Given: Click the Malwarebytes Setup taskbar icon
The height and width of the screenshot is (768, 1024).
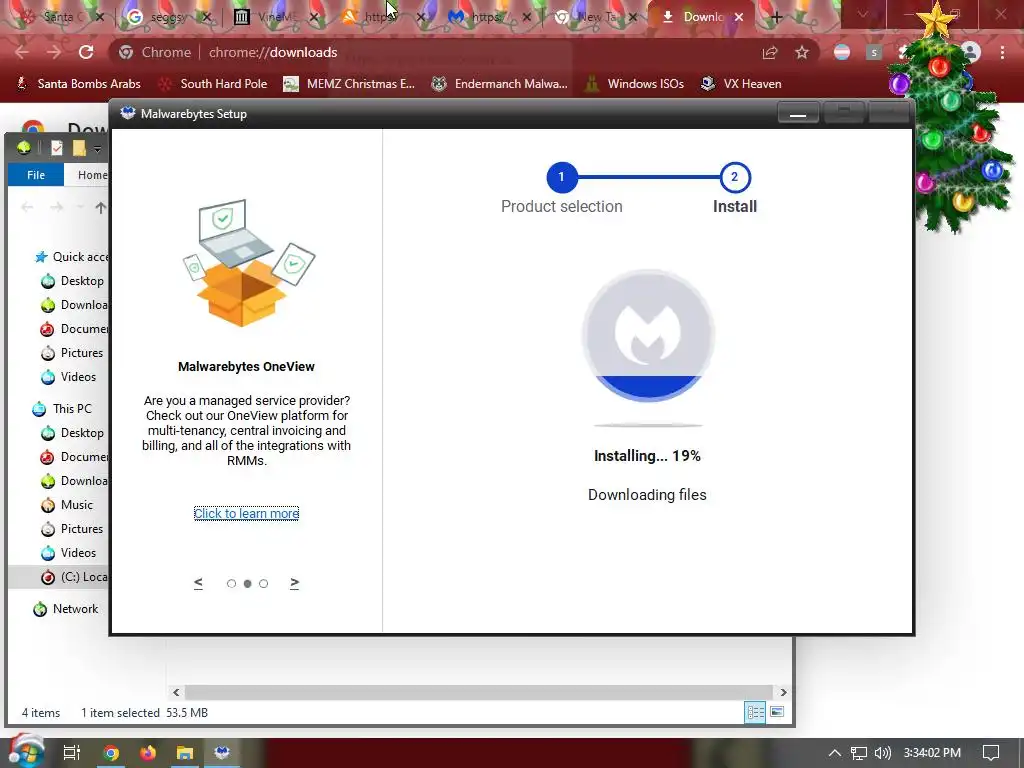Looking at the screenshot, I should pyautogui.click(x=222, y=753).
